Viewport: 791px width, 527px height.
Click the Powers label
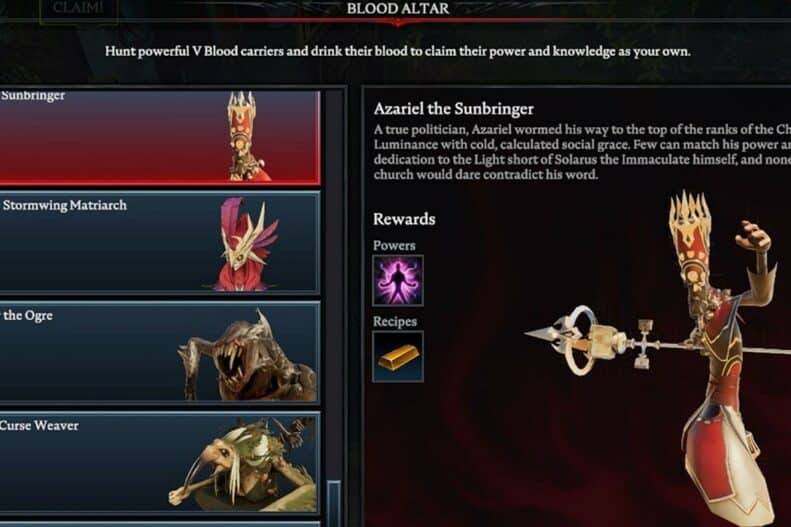[x=394, y=246]
